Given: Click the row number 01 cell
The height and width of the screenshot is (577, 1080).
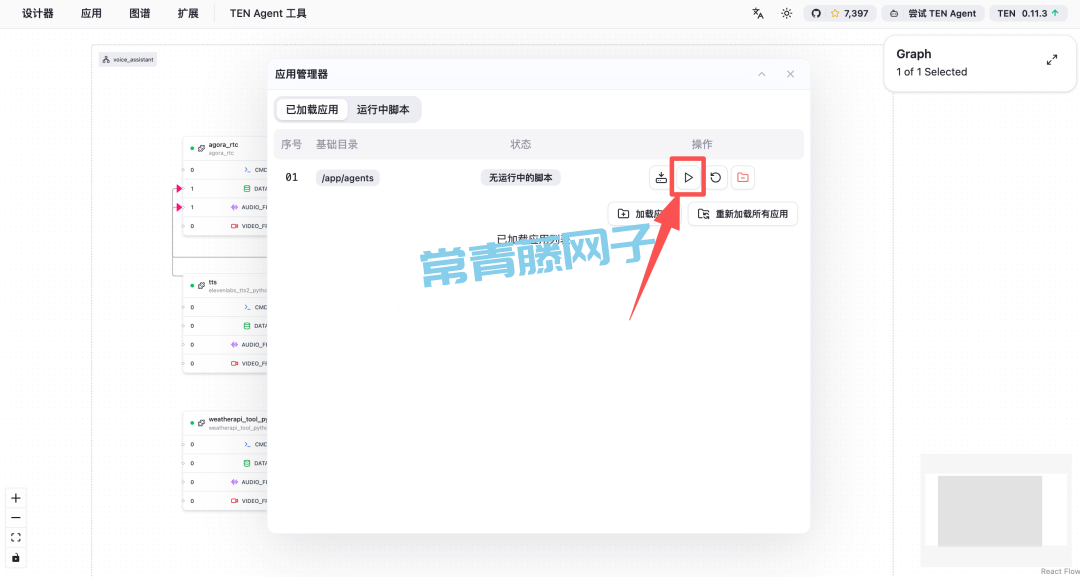Looking at the screenshot, I should coord(291,178).
